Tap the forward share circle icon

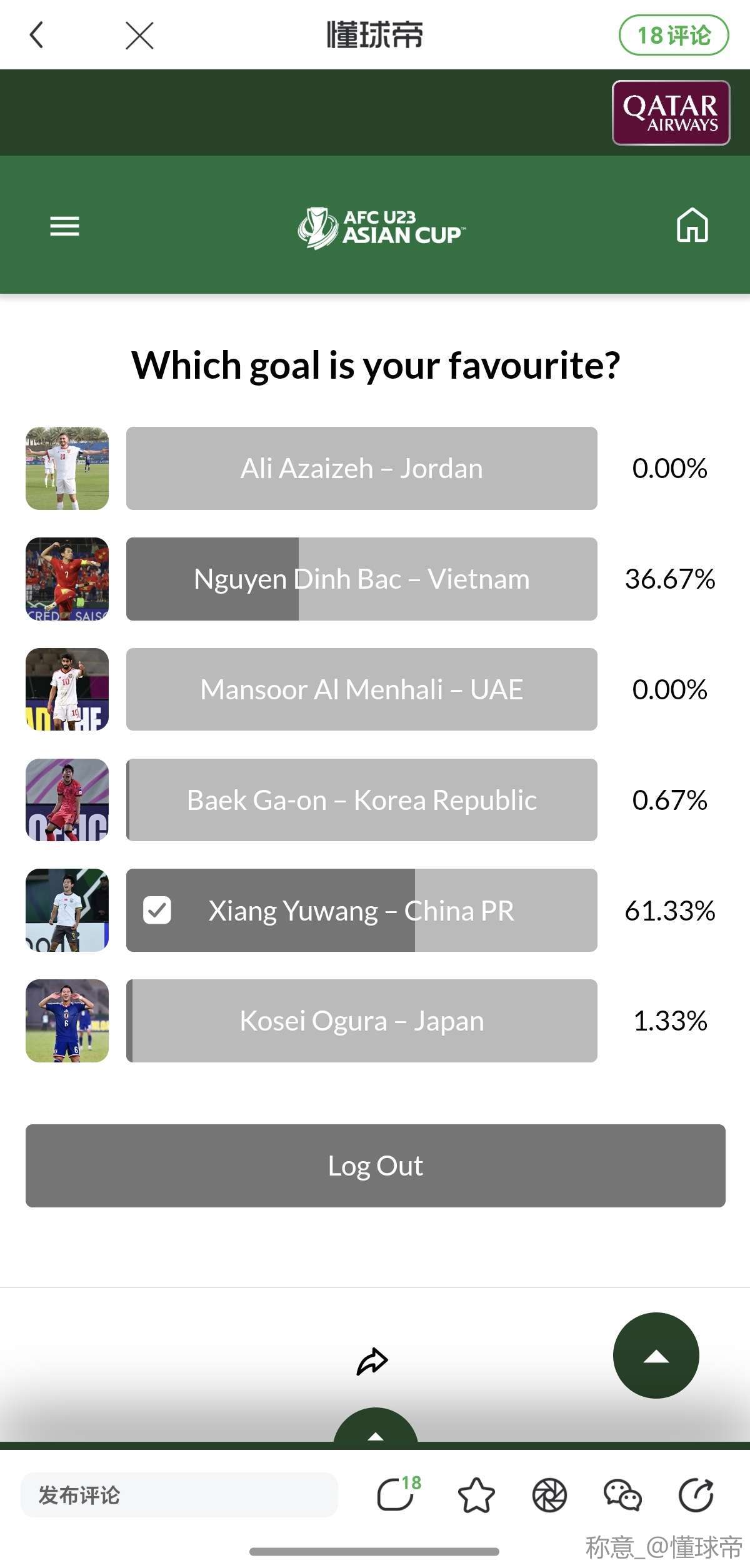[x=696, y=1495]
